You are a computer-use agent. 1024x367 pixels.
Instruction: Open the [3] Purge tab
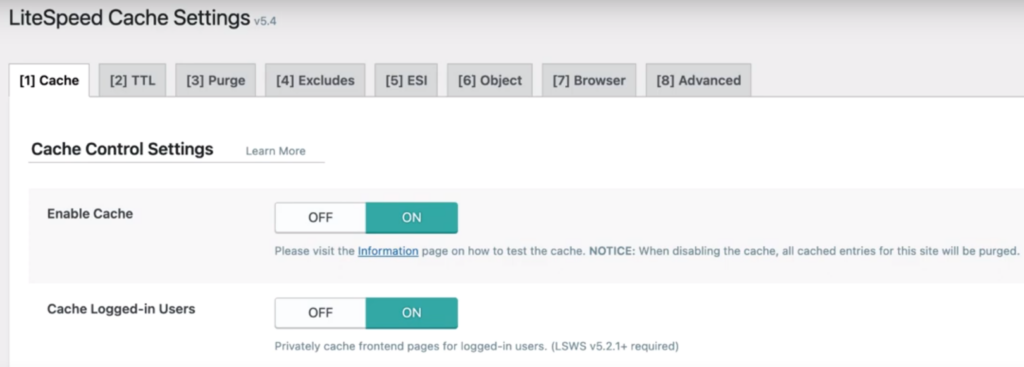216,80
